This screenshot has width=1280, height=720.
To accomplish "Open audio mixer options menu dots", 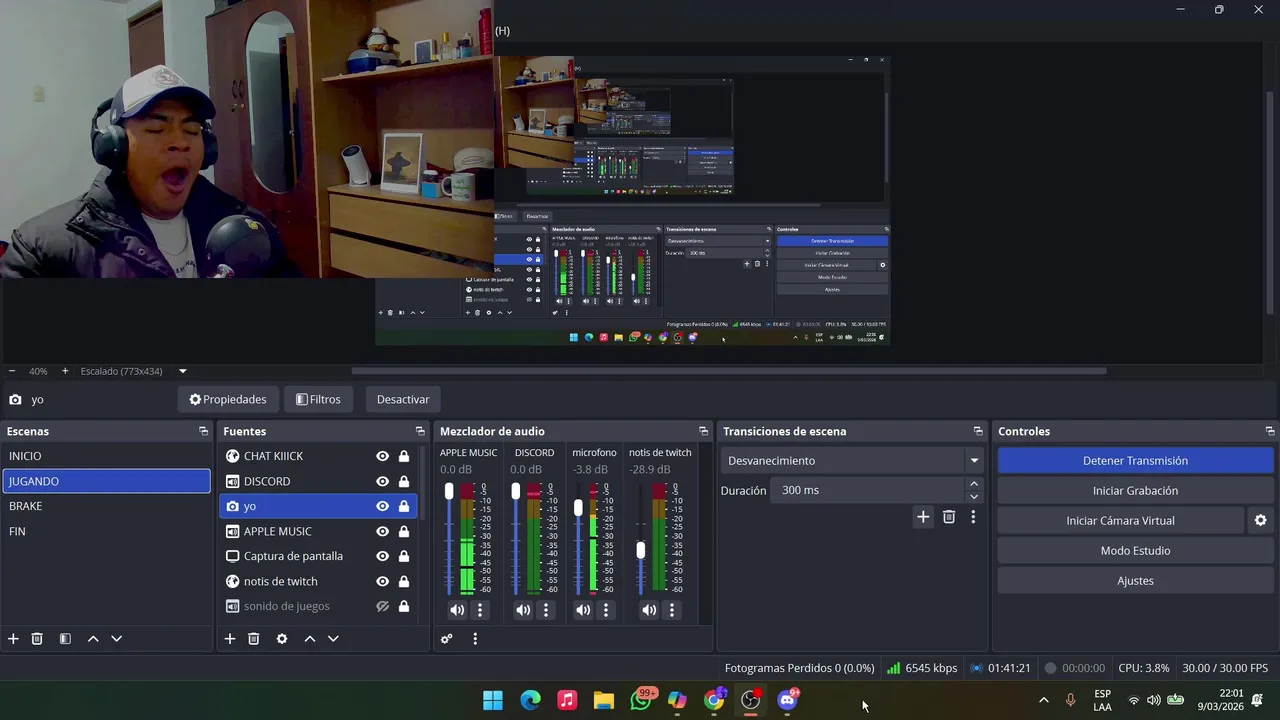I will [475, 639].
